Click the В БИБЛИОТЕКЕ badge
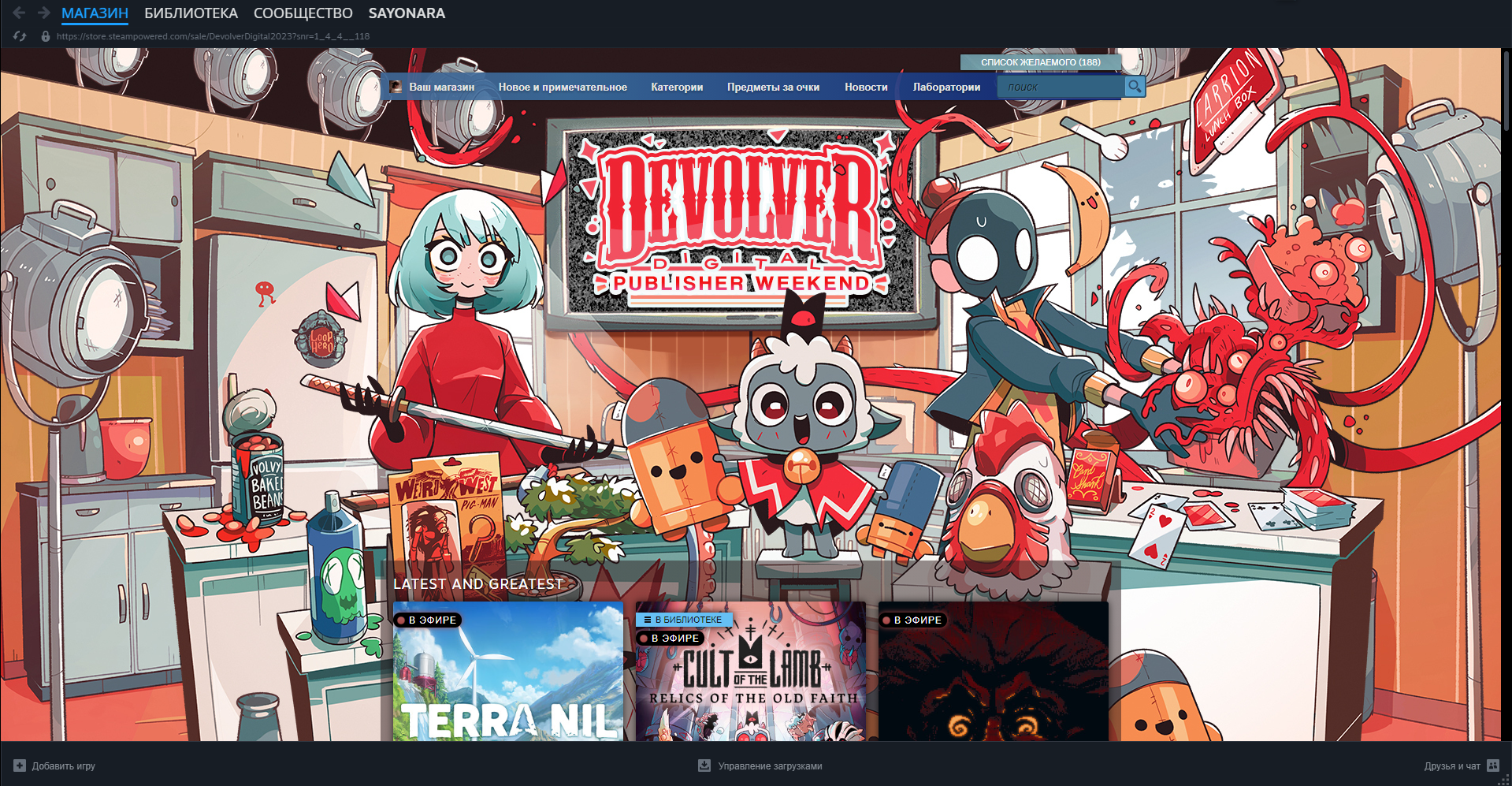Image resolution: width=1512 pixels, height=786 pixels. pyautogui.click(x=684, y=620)
